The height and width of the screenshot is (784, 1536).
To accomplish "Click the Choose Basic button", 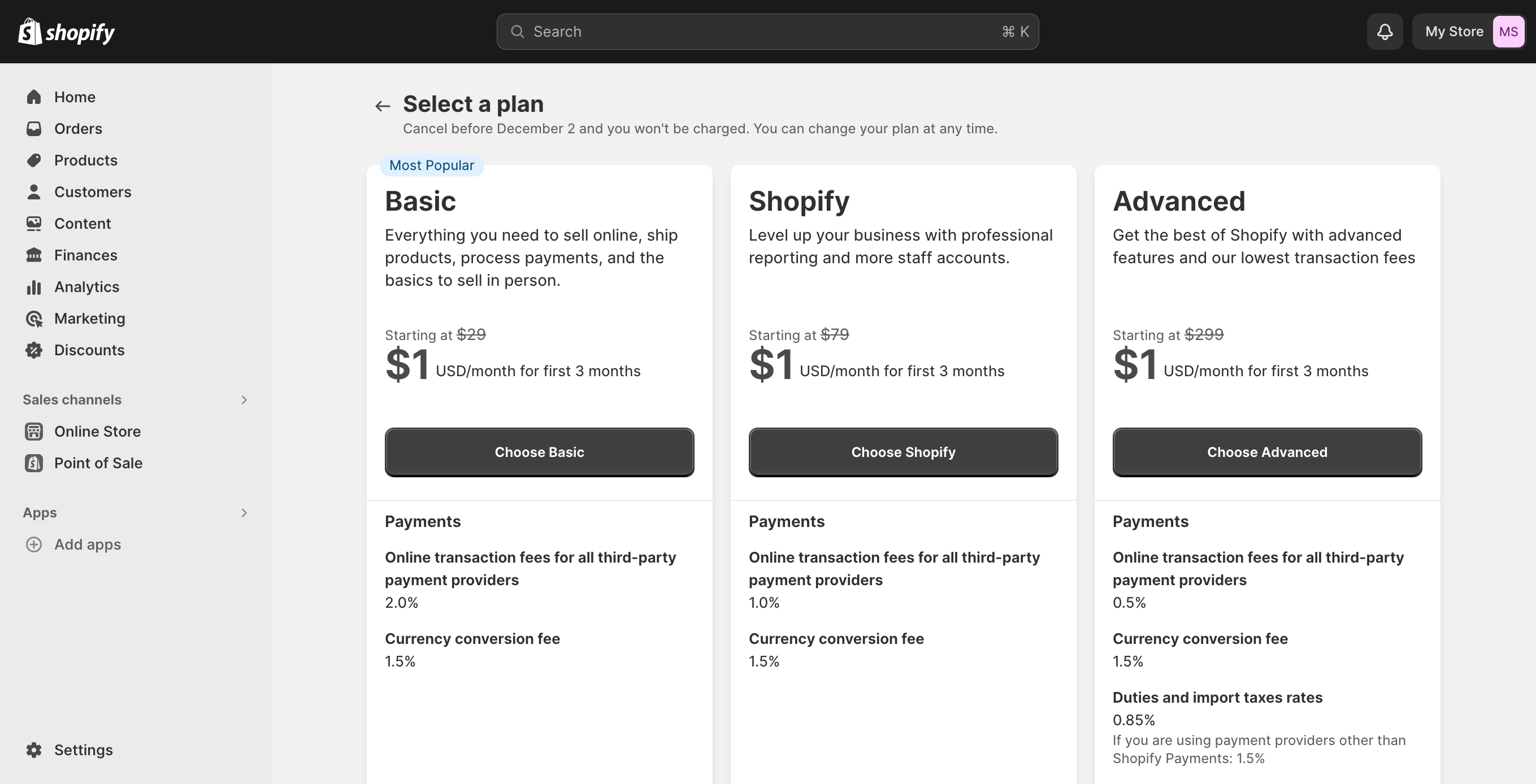I will click(539, 452).
